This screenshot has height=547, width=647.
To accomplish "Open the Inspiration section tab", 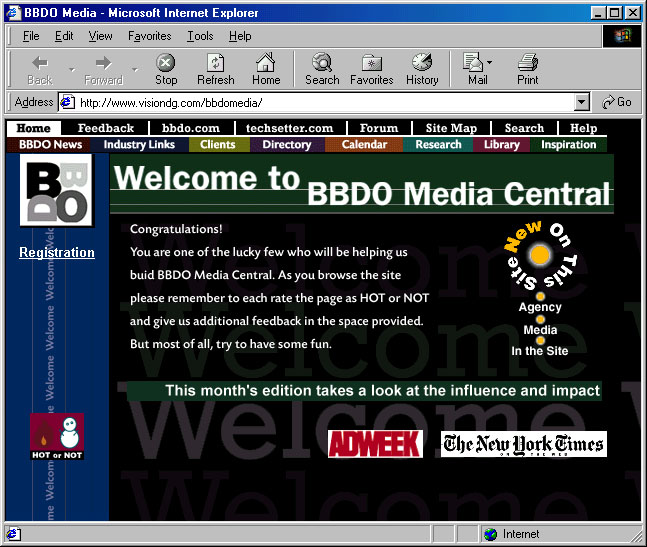I will (569, 145).
